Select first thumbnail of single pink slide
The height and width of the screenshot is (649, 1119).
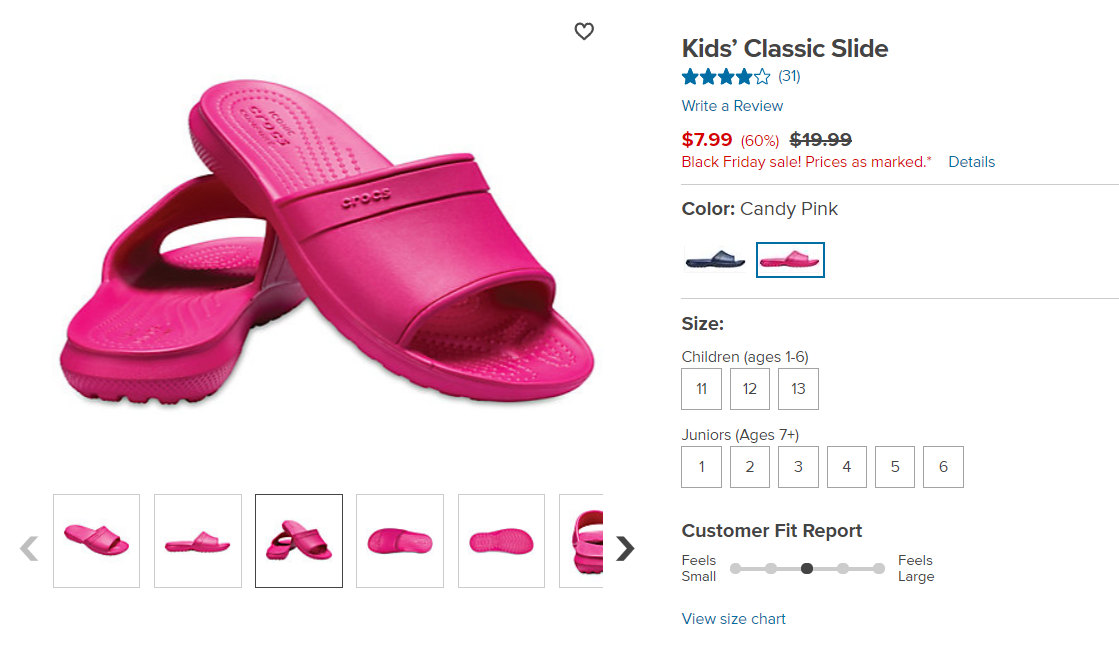pyautogui.click(x=96, y=541)
